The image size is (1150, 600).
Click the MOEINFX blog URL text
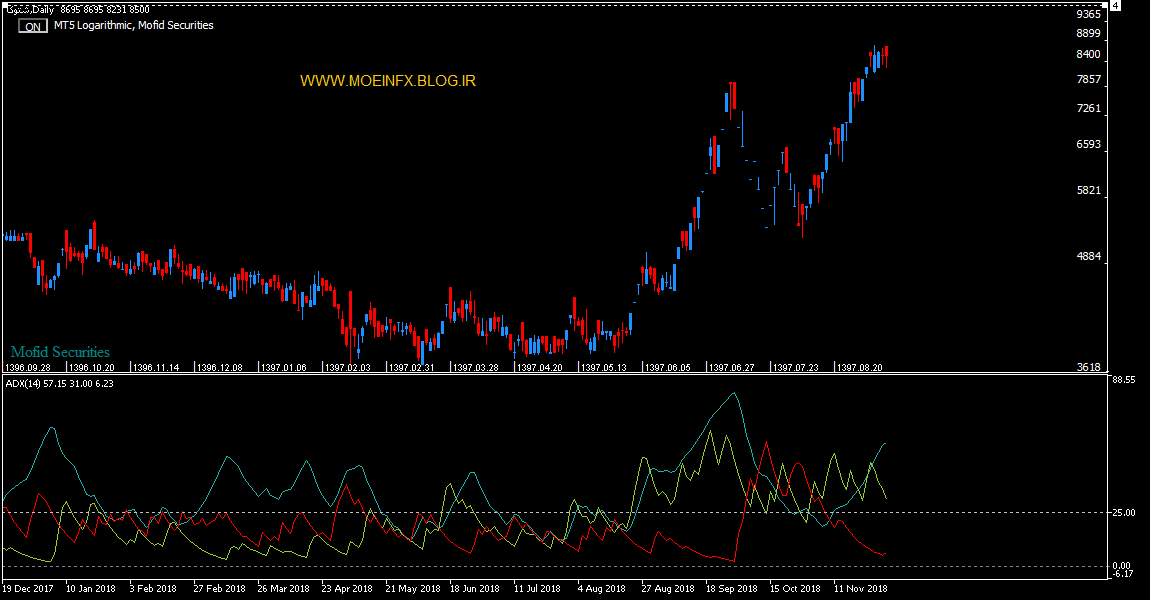point(388,80)
